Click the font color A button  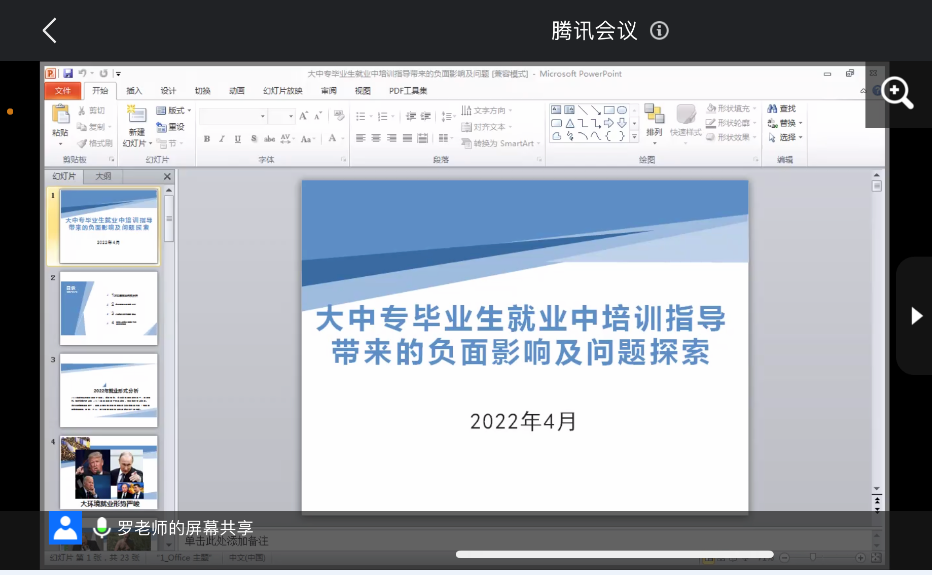pyautogui.click(x=332, y=139)
